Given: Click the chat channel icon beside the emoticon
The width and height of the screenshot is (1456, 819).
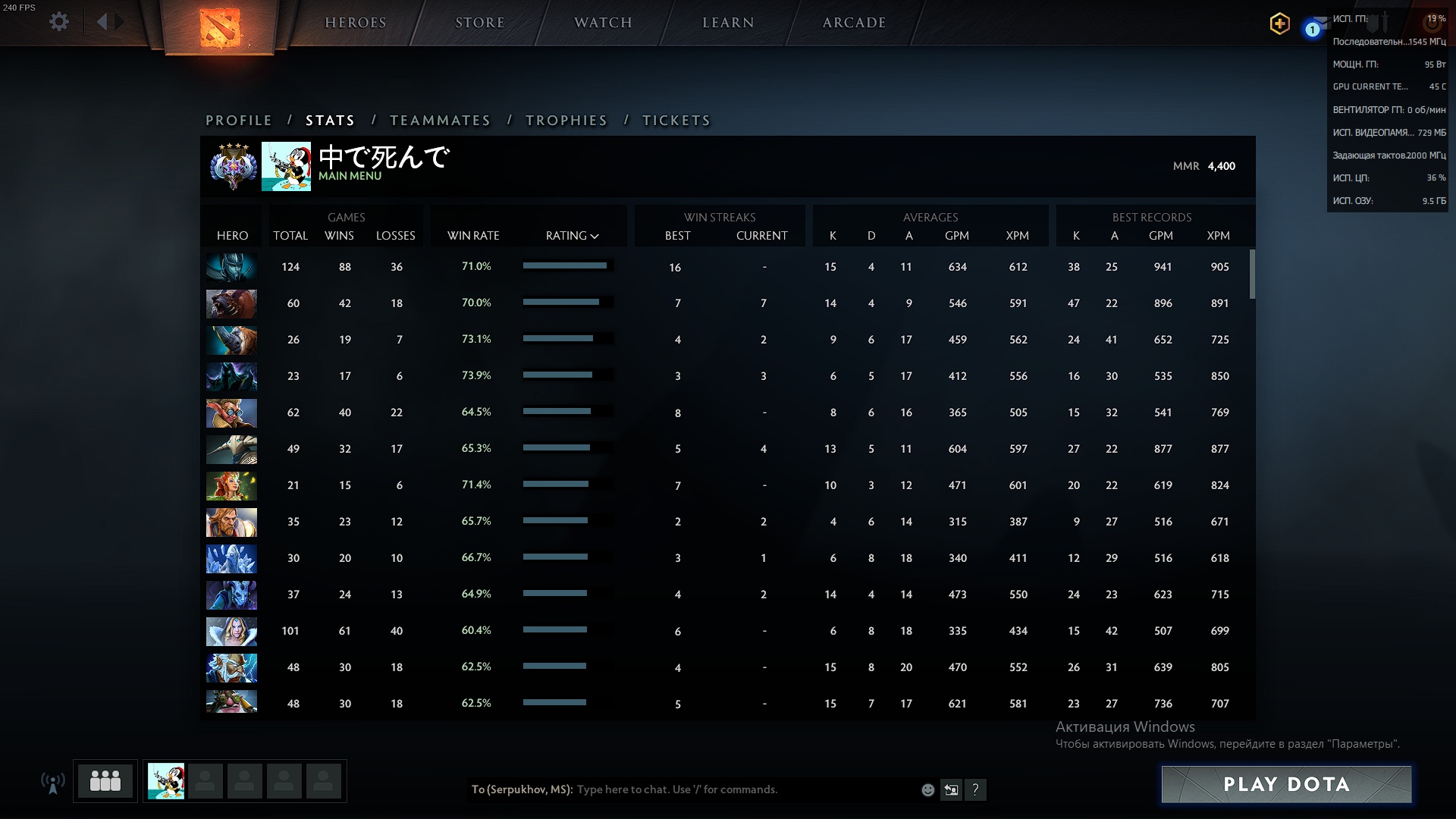Looking at the screenshot, I should pos(951,790).
